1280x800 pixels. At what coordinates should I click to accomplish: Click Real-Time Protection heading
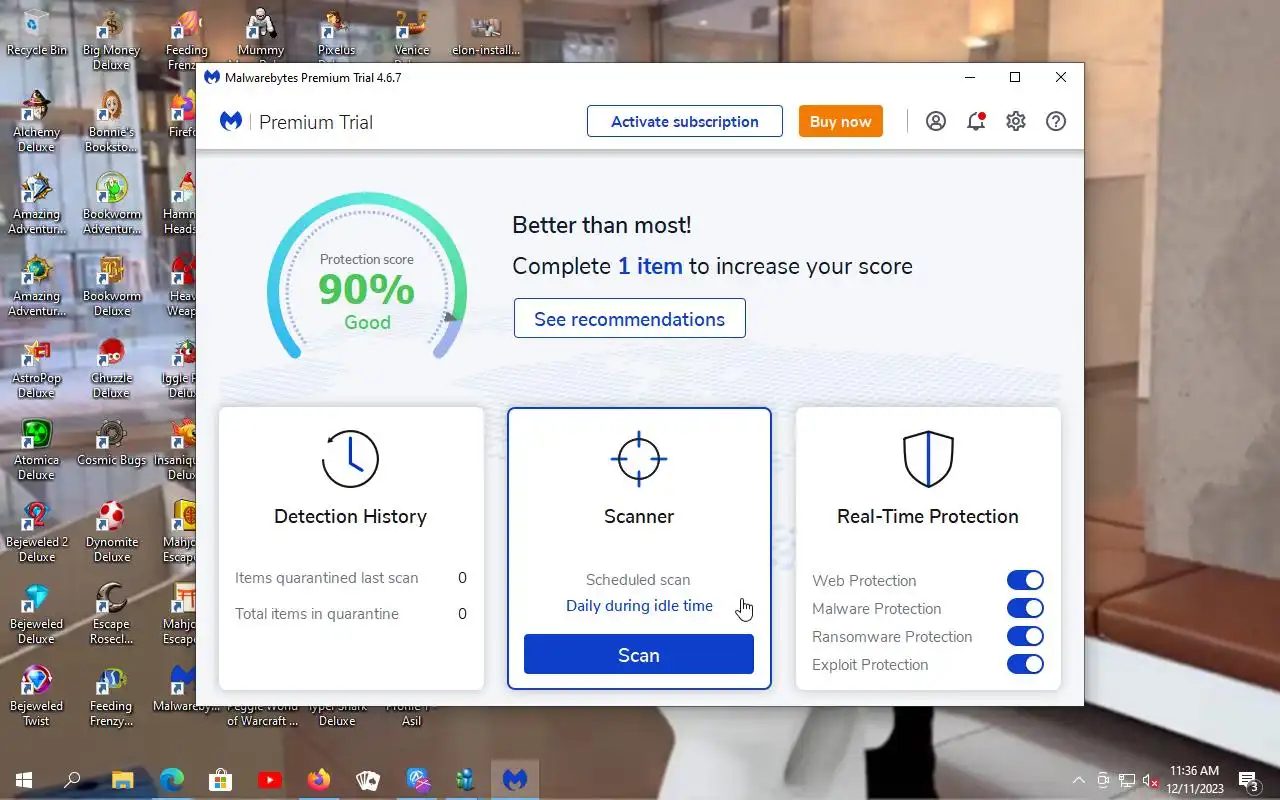pos(928,516)
